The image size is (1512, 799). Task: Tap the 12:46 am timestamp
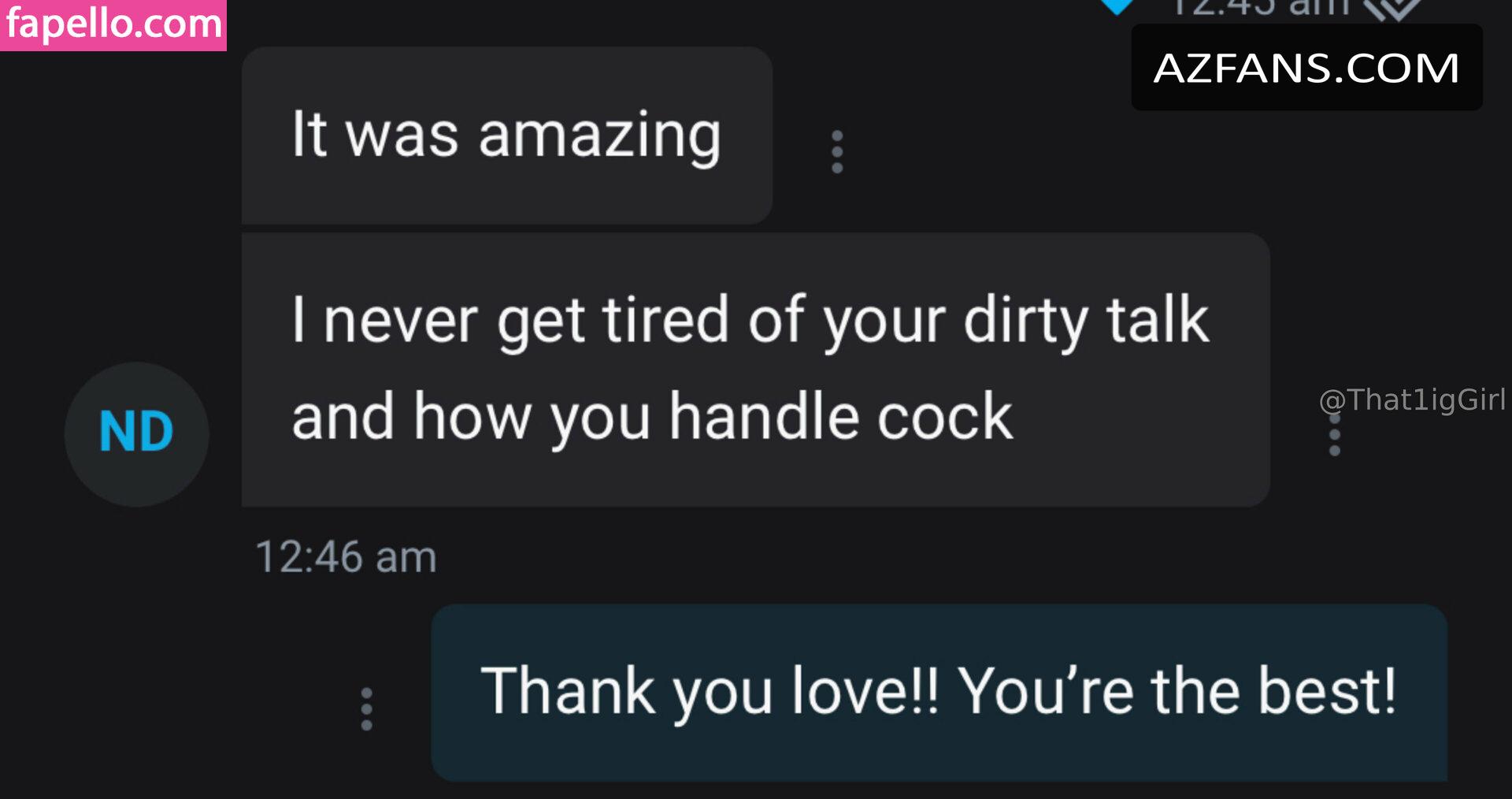click(346, 557)
